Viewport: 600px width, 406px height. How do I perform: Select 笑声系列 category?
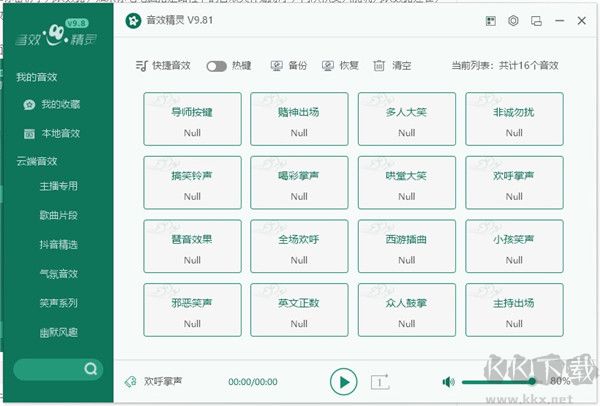tap(59, 303)
